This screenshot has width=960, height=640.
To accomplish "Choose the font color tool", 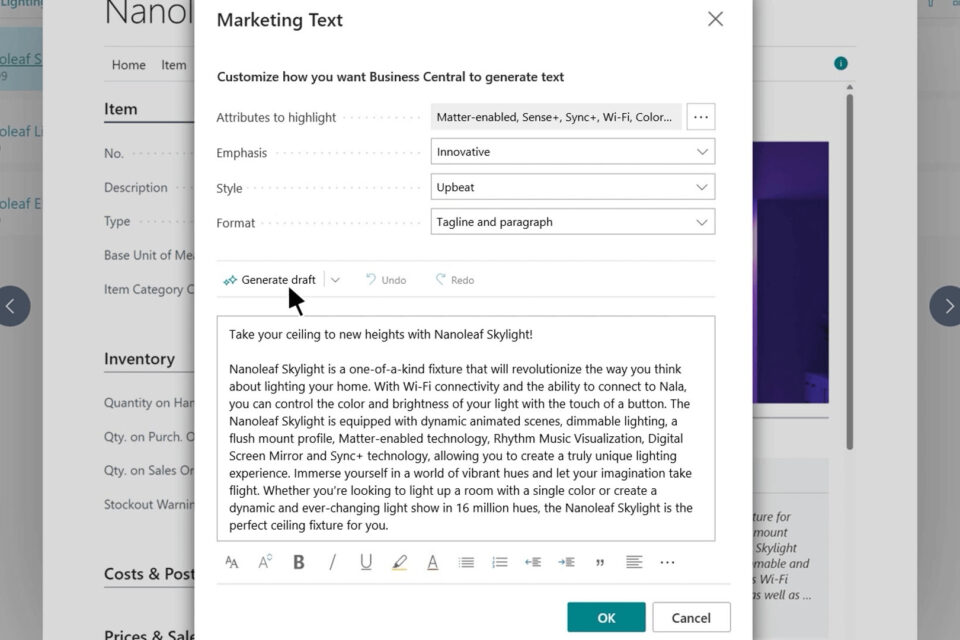I will pos(433,562).
